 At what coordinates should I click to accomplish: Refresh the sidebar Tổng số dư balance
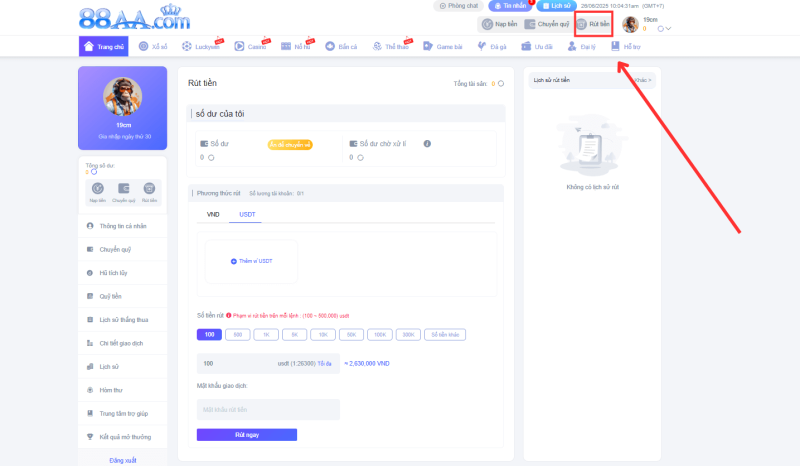[94, 172]
